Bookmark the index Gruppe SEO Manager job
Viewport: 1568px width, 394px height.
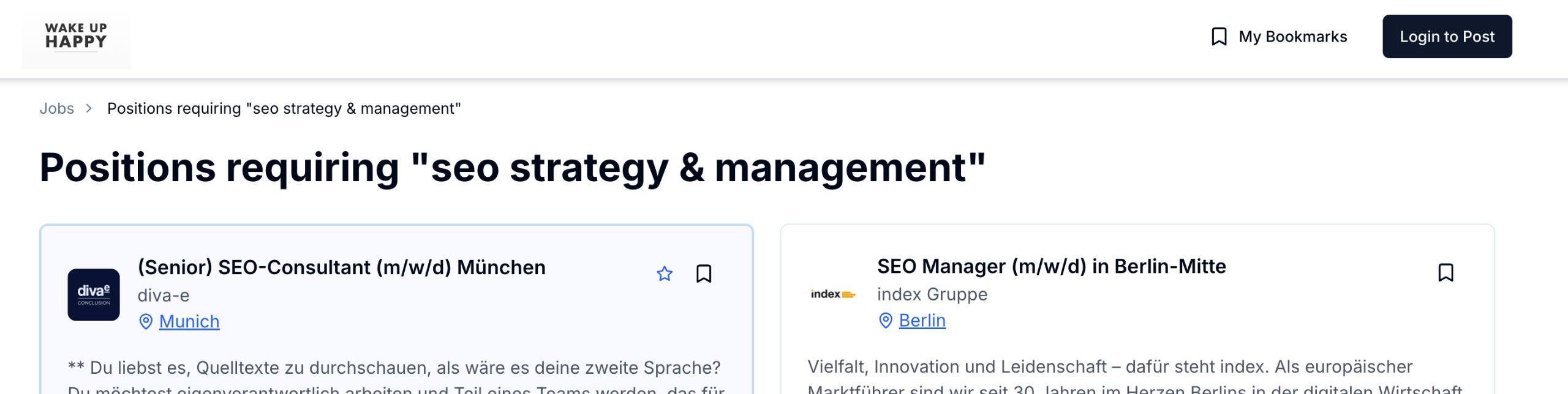[x=1445, y=272]
